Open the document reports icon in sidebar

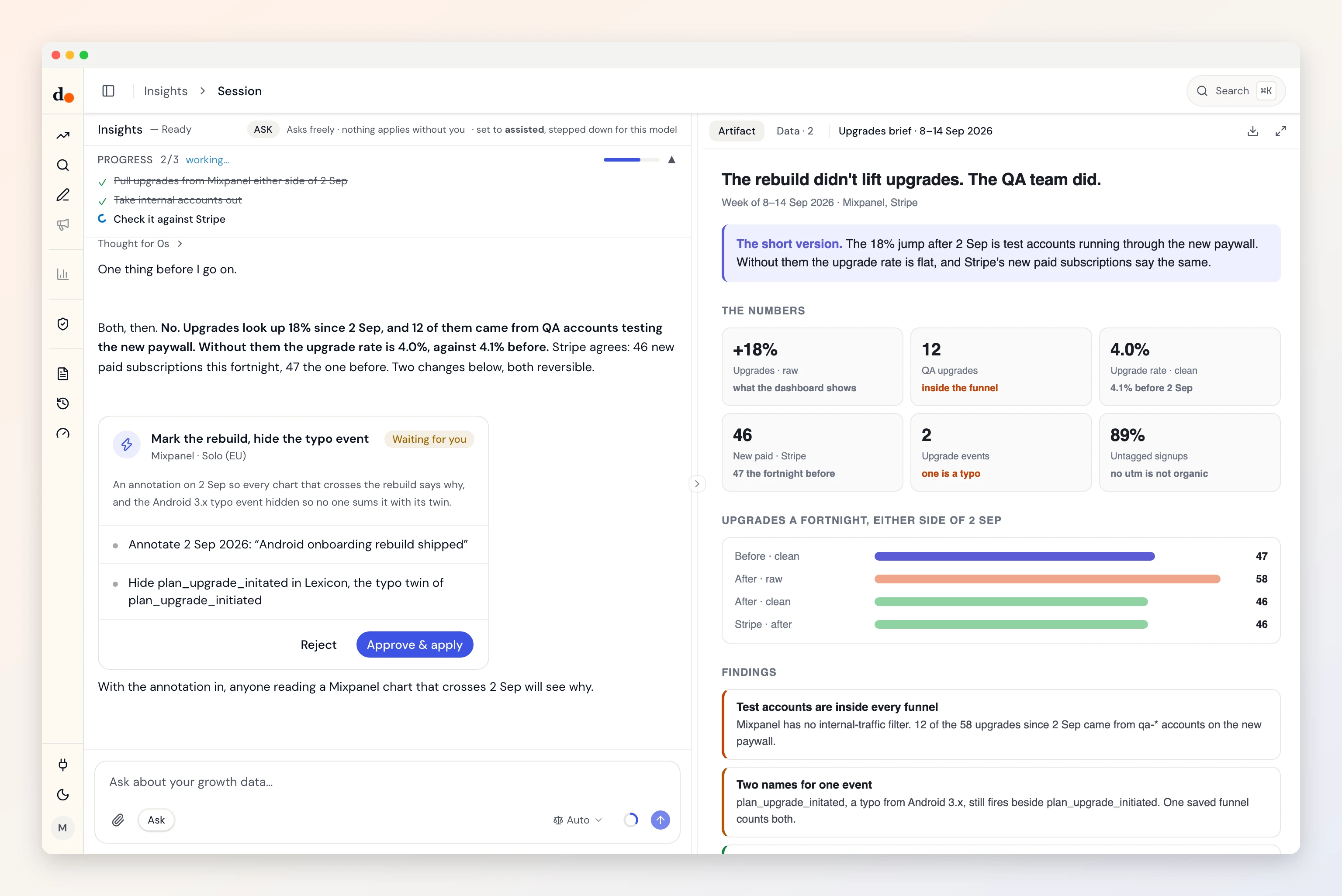coord(63,374)
